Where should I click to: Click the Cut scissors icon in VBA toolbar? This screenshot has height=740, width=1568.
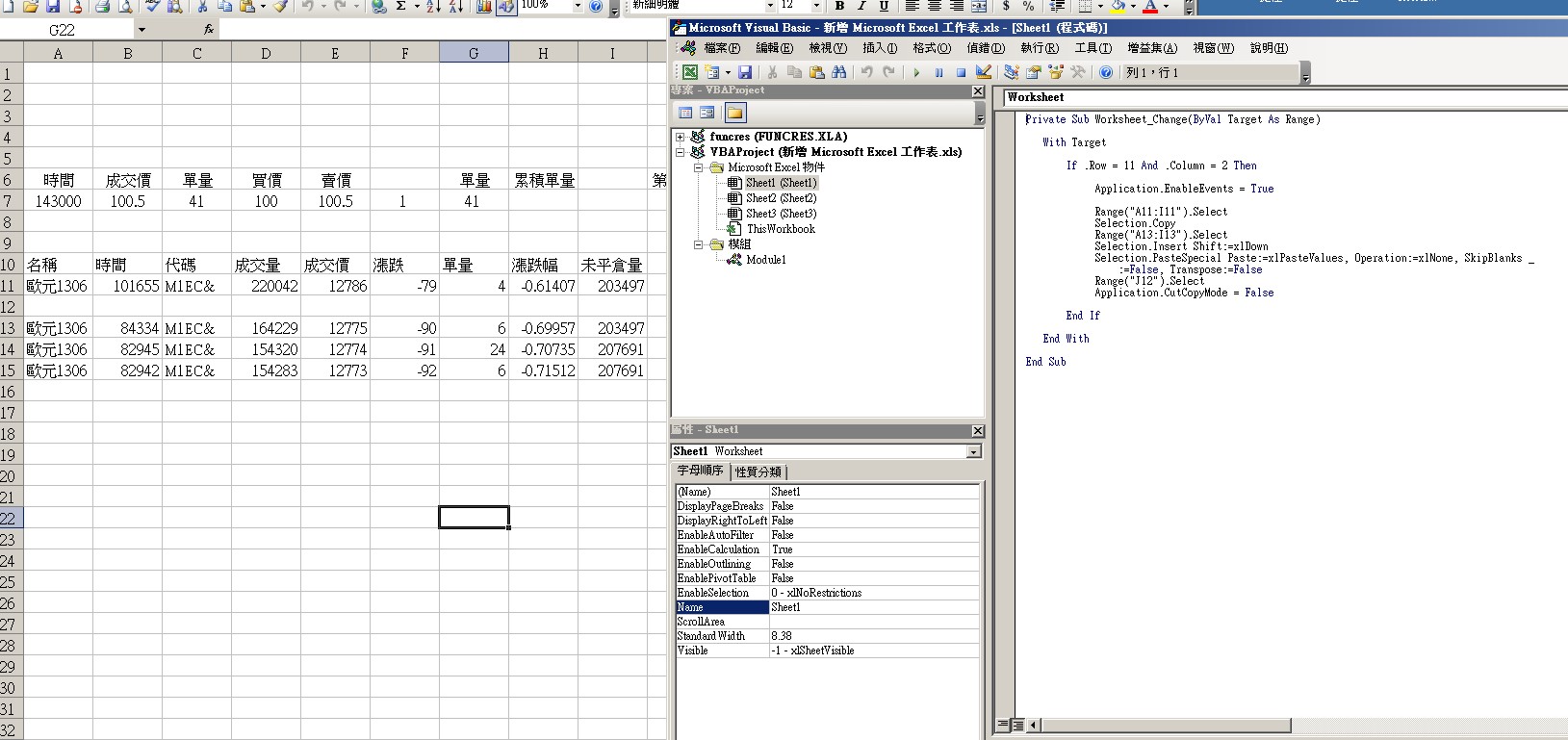coord(772,72)
